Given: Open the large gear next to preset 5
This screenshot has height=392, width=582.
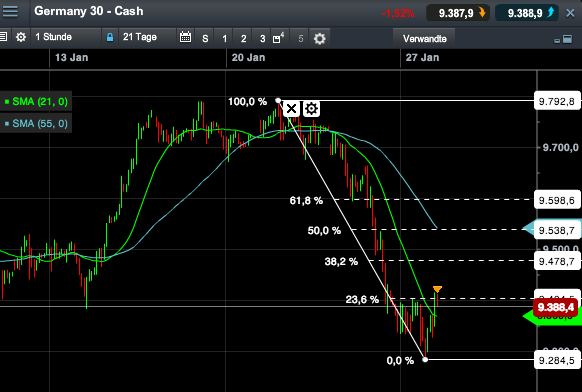Looking at the screenshot, I should 319,38.
